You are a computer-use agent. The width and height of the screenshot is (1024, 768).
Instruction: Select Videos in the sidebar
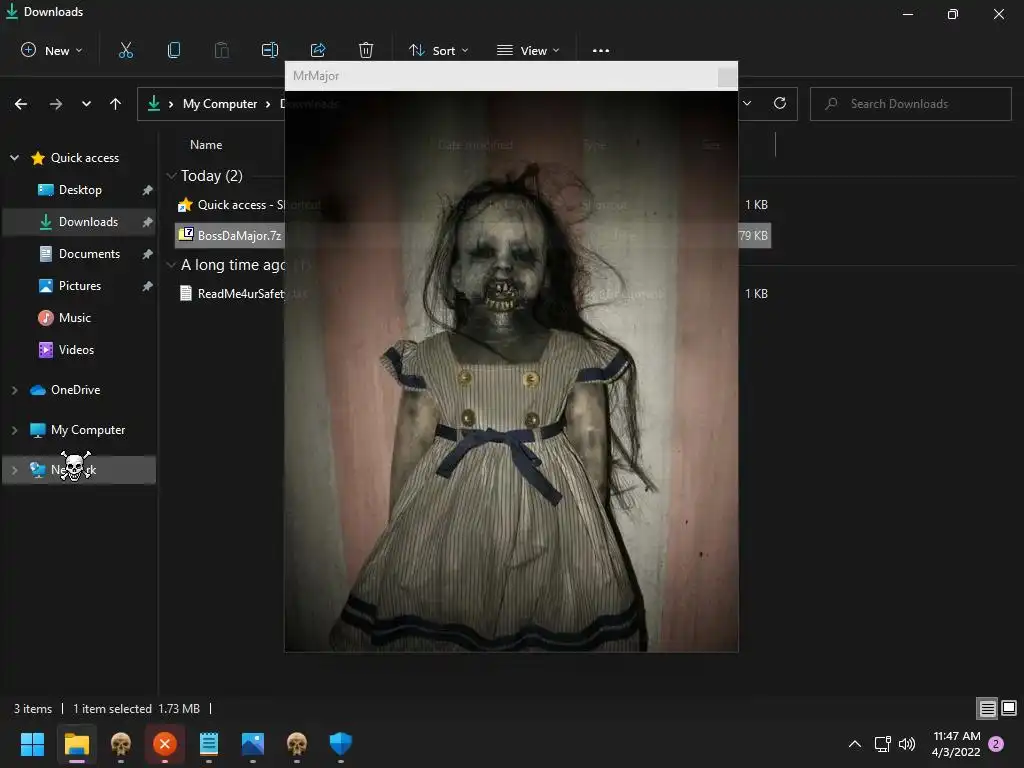76,350
